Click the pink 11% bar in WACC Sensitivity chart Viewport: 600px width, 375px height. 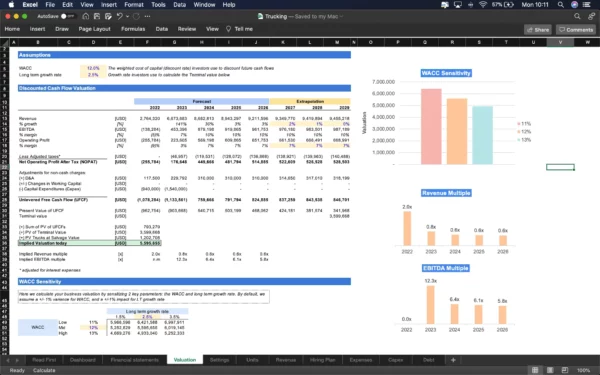click(431, 127)
